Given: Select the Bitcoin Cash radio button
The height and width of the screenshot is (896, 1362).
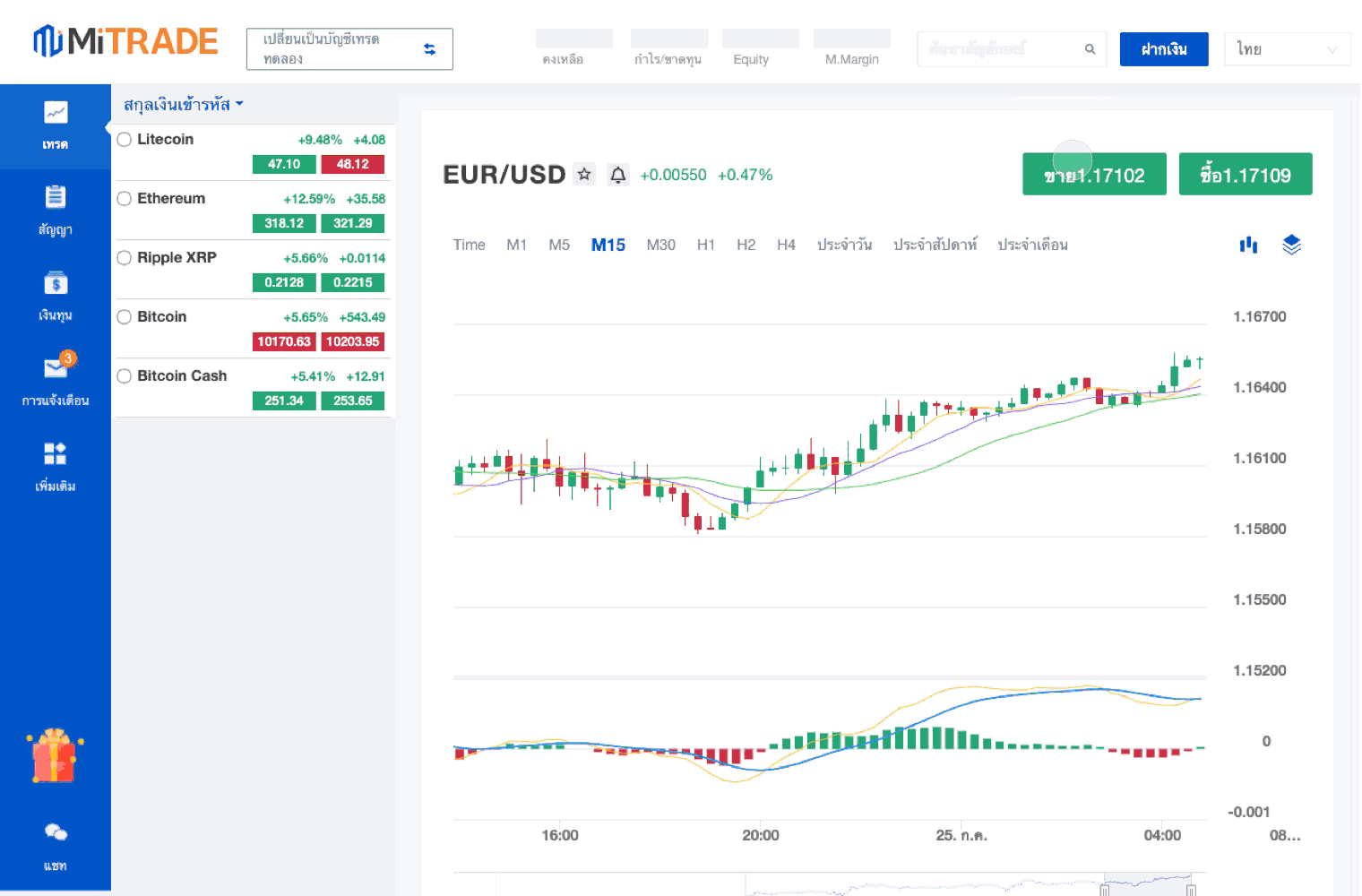Looking at the screenshot, I should (125, 376).
